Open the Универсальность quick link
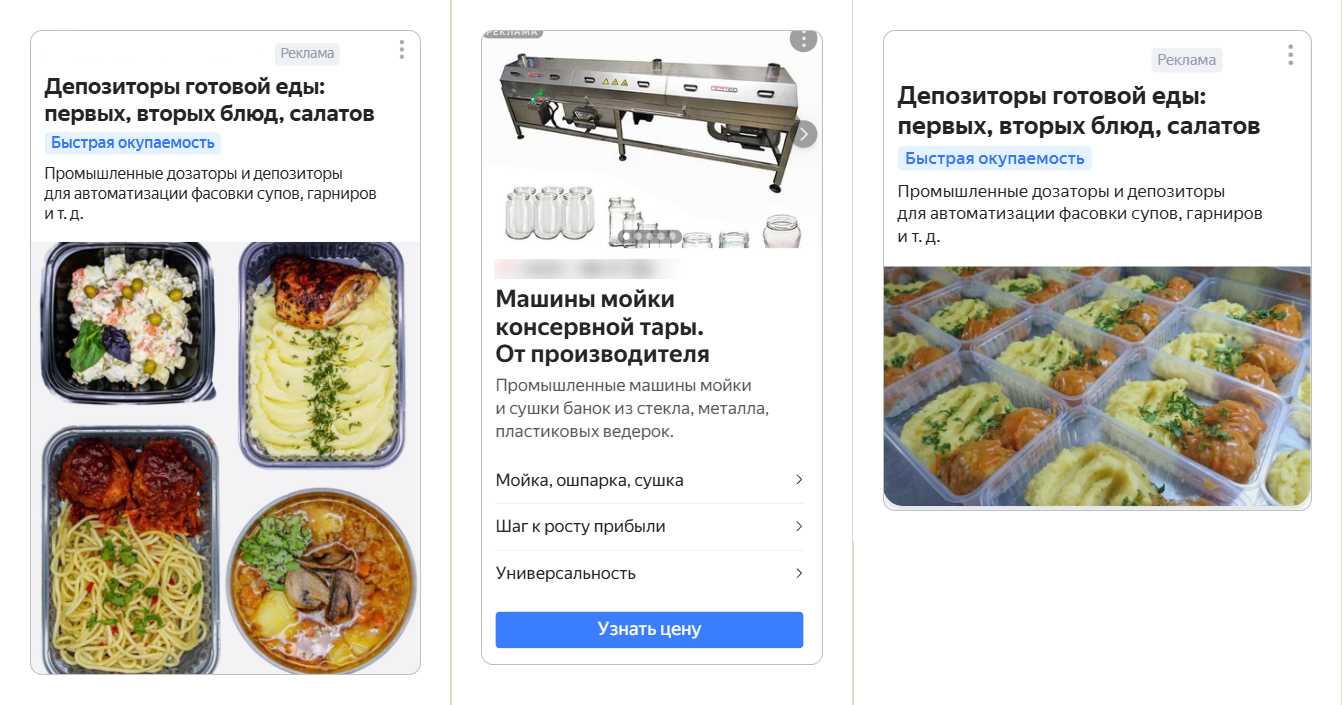The height and width of the screenshot is (705, 1342). point(649,573)
